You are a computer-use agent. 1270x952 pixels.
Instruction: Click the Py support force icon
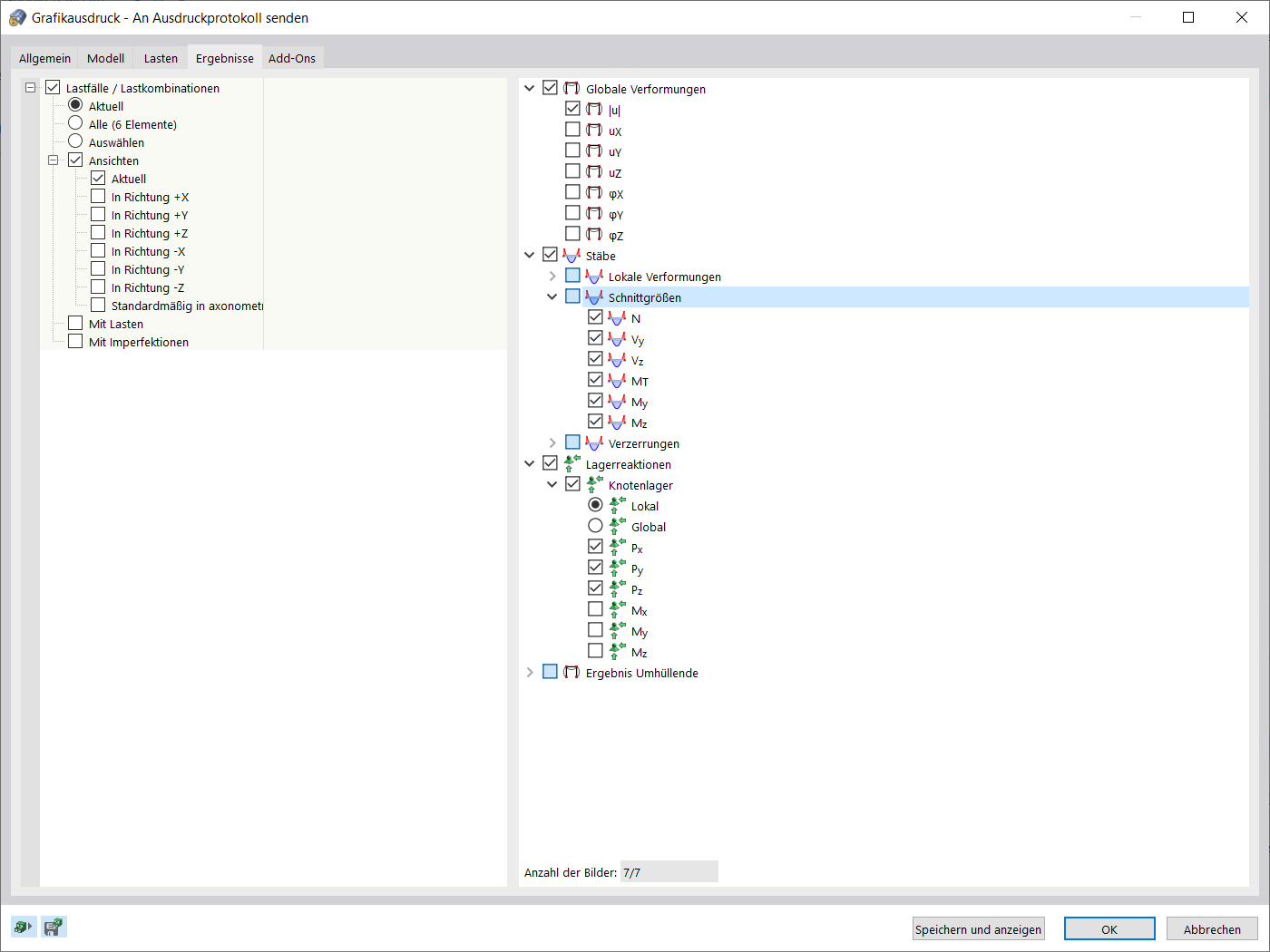pos(617,568)
